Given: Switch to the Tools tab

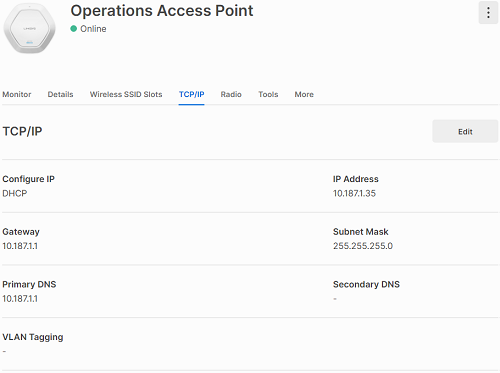Looking at the screenshot, I should 268,94.
